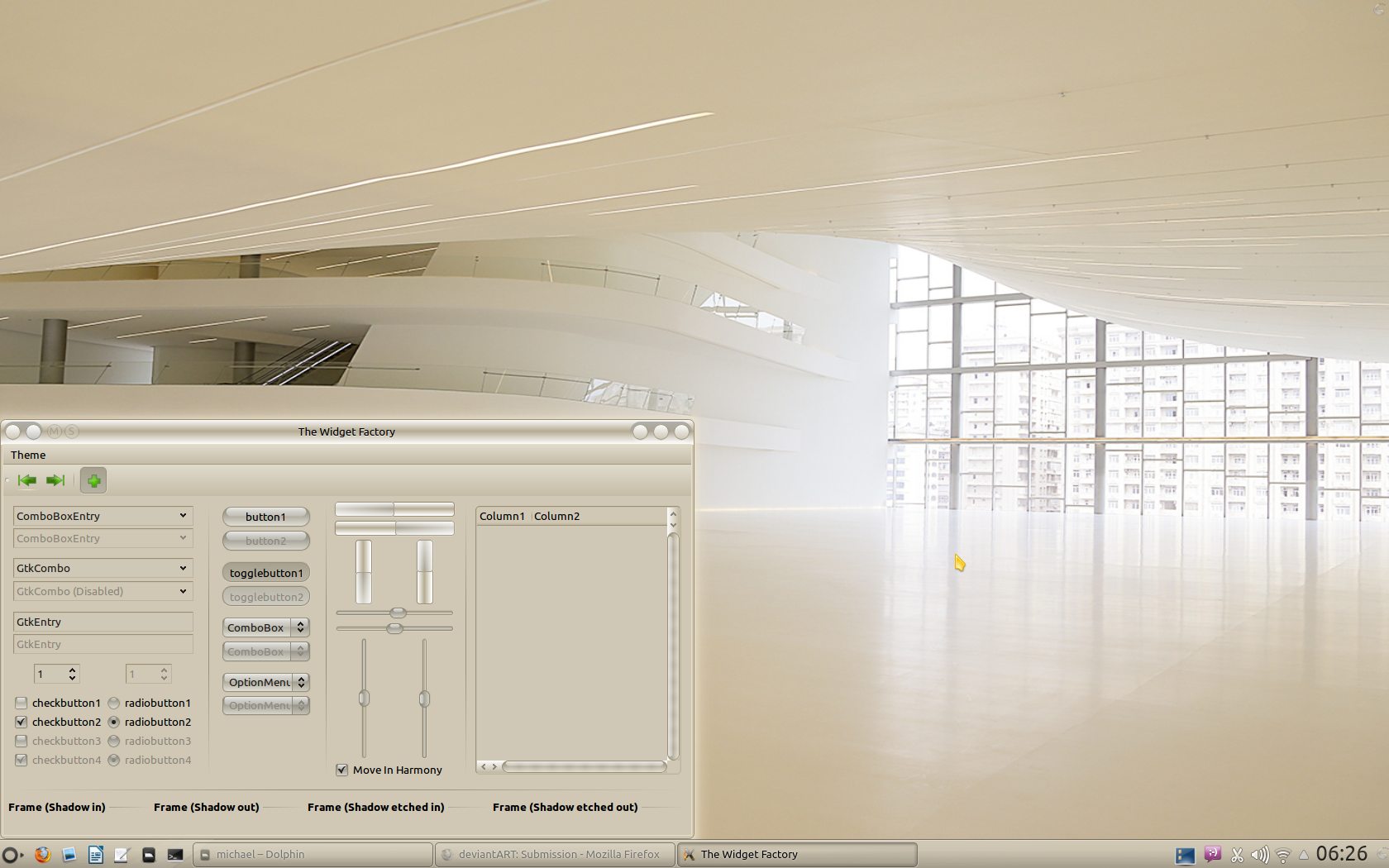Open the disabled ComboBox dropdown
Viewport: 1389px width, 868px height.
266,651
